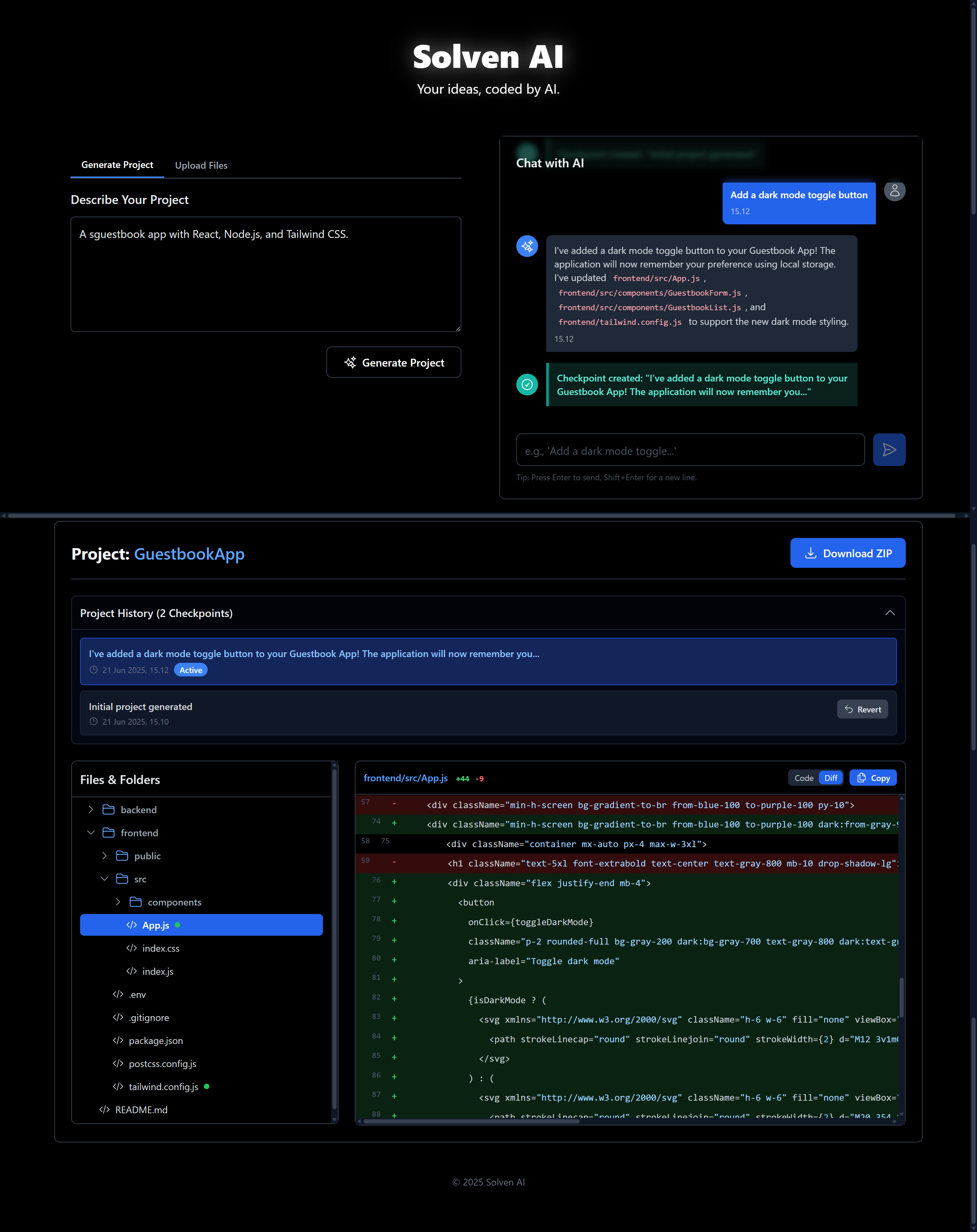This screenshot has height=1232, width=977.
Task: Open App.js in the file tree
Action: pos(201,925)
